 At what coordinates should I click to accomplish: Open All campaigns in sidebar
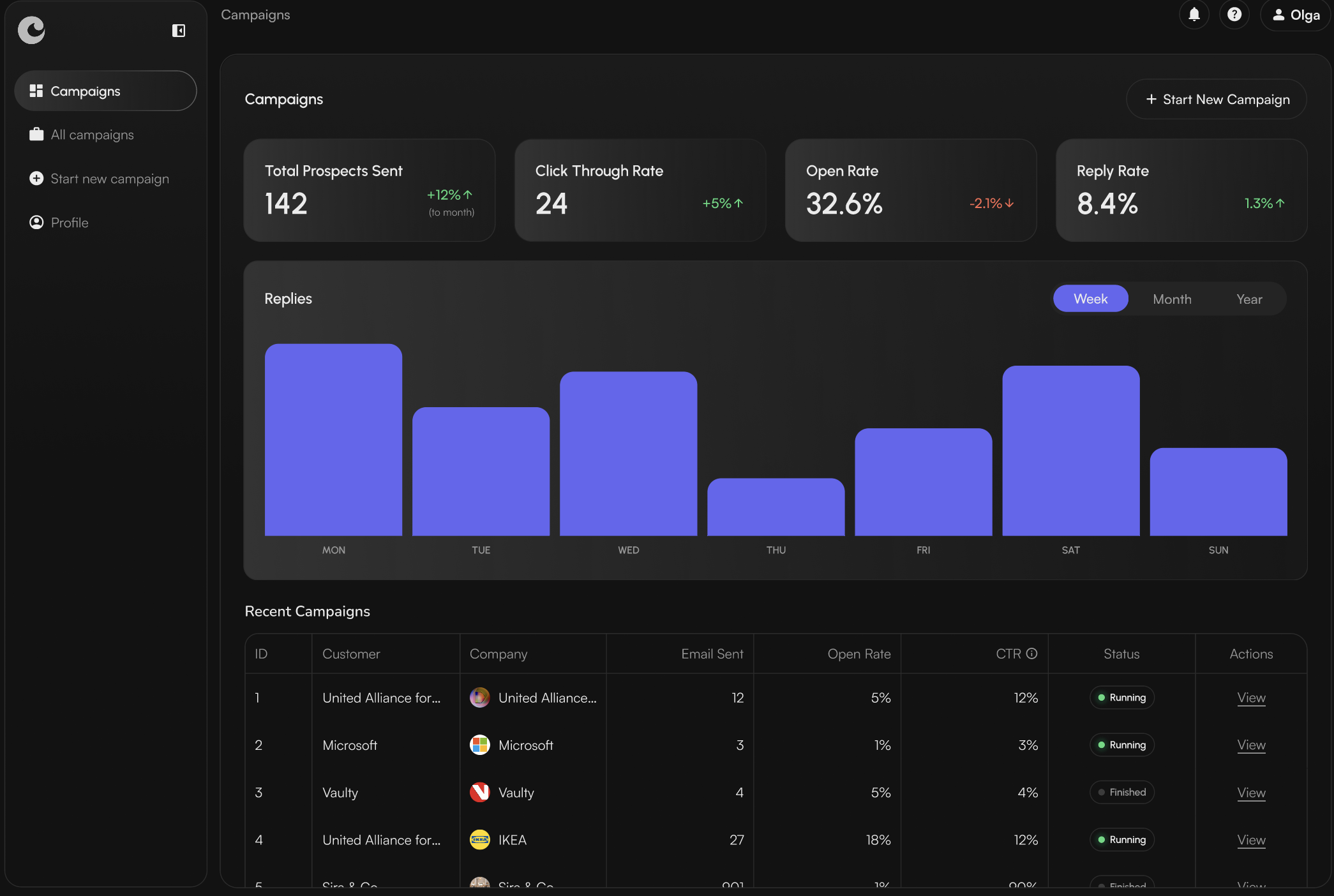(92, 135)
